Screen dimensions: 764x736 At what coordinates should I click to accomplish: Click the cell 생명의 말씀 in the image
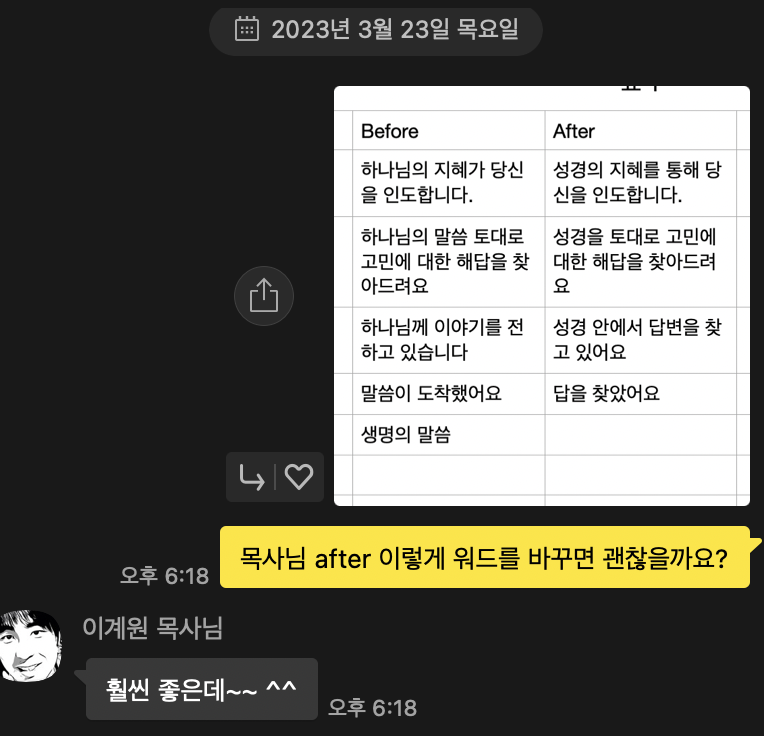click(449, 435)
